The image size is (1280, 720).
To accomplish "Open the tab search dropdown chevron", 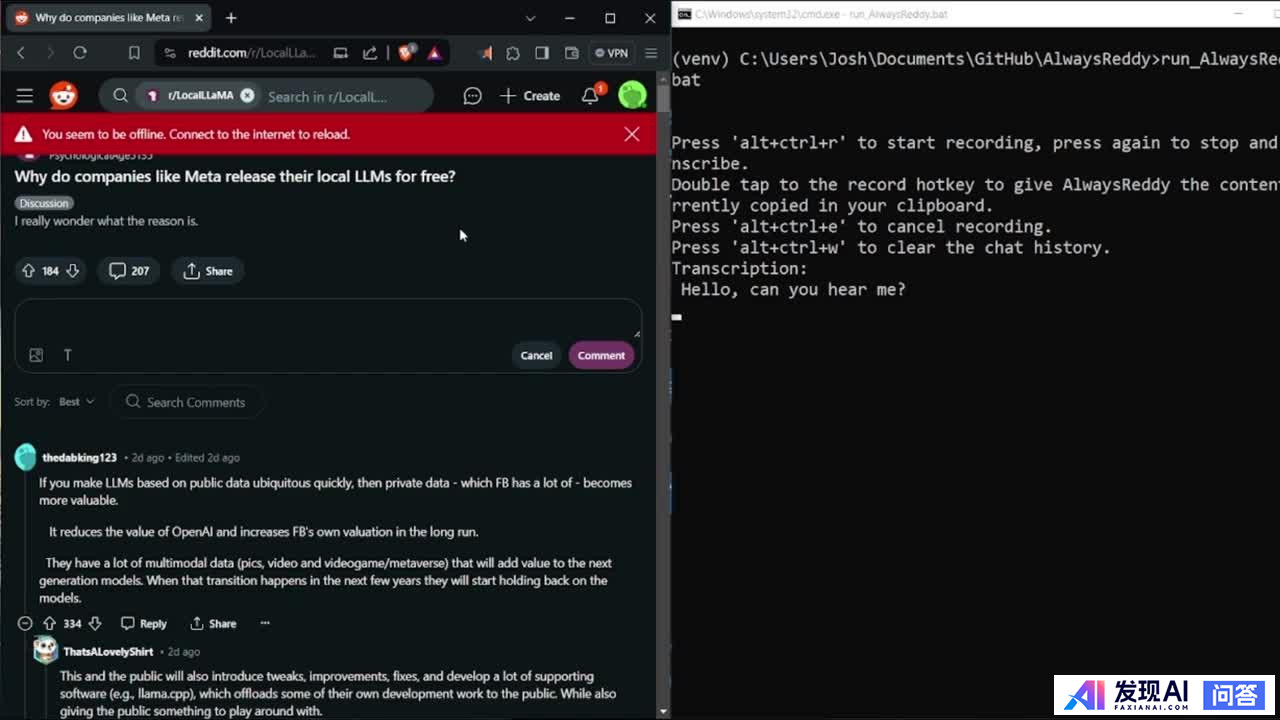I will click(x=530, y=18).
